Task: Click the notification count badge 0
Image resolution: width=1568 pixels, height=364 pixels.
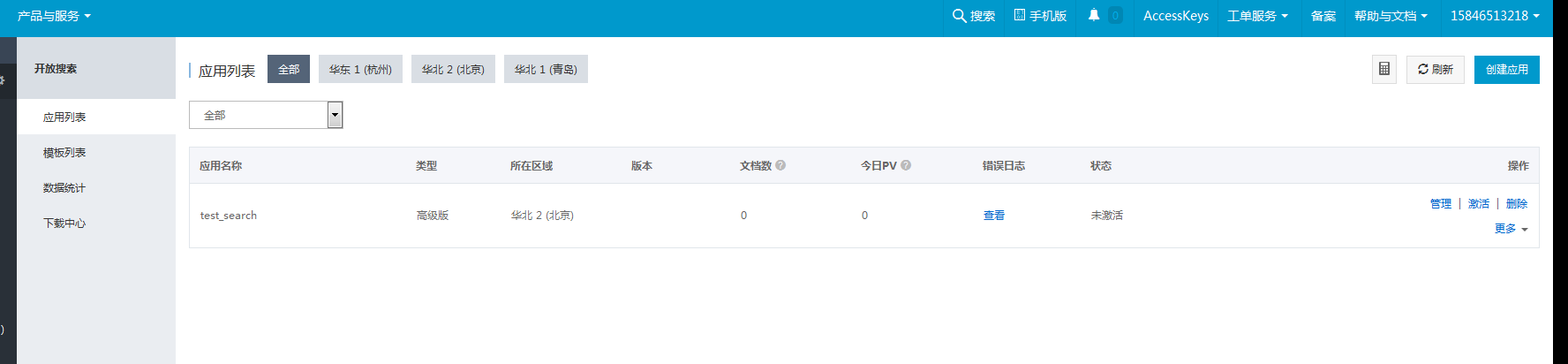Action: pos(1115,15)
